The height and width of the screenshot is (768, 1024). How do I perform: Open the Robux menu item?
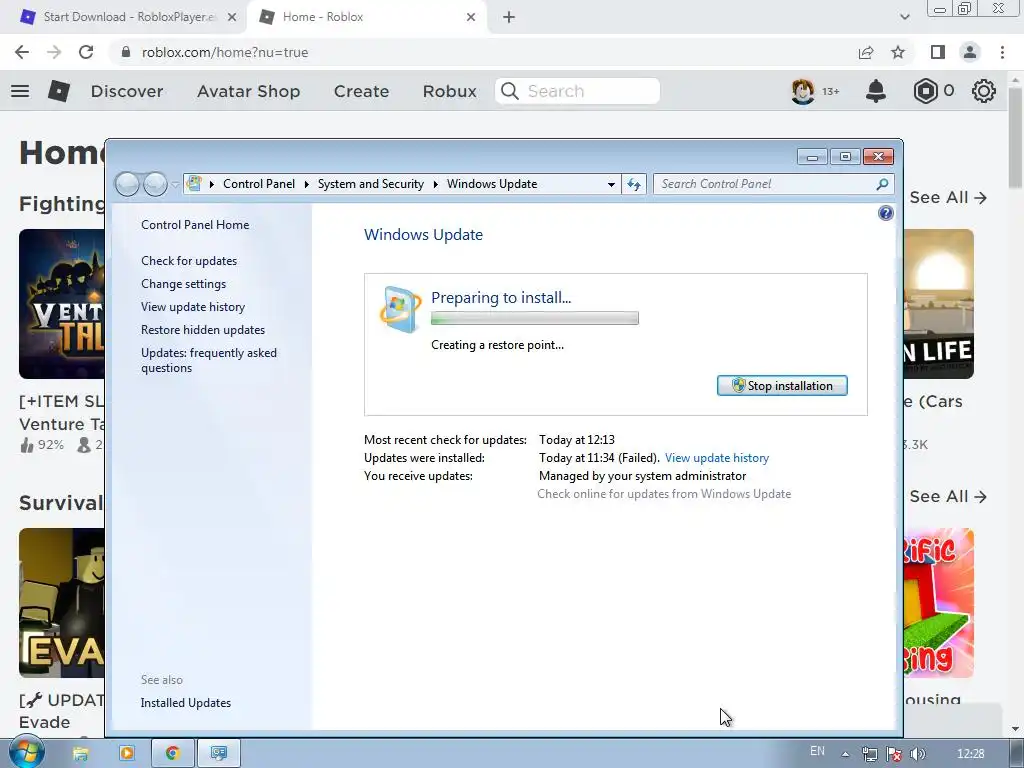pos(449,91)
